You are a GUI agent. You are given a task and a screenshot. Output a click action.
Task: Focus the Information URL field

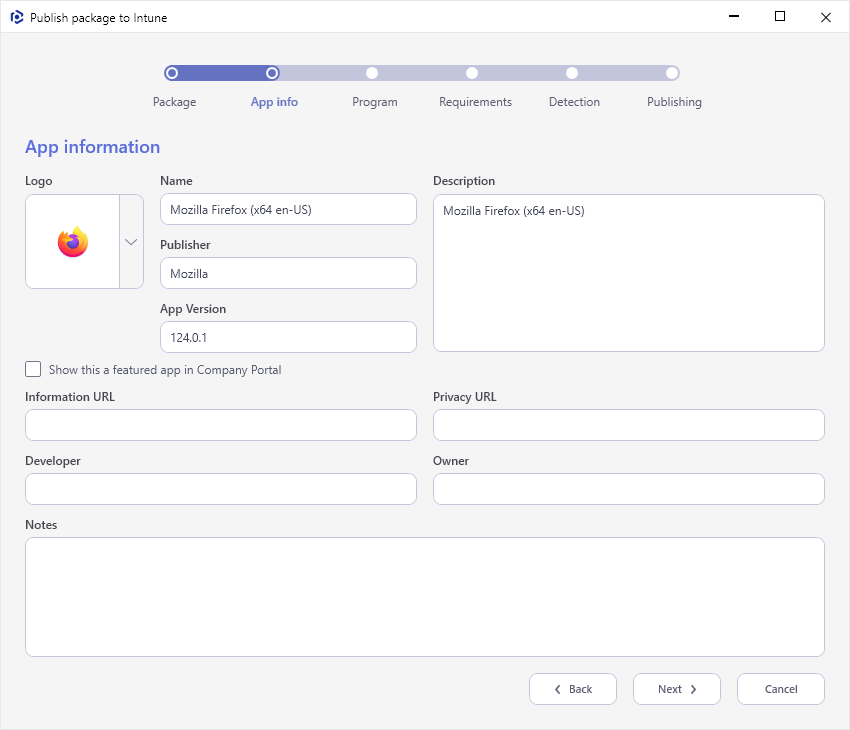point(221,425)
